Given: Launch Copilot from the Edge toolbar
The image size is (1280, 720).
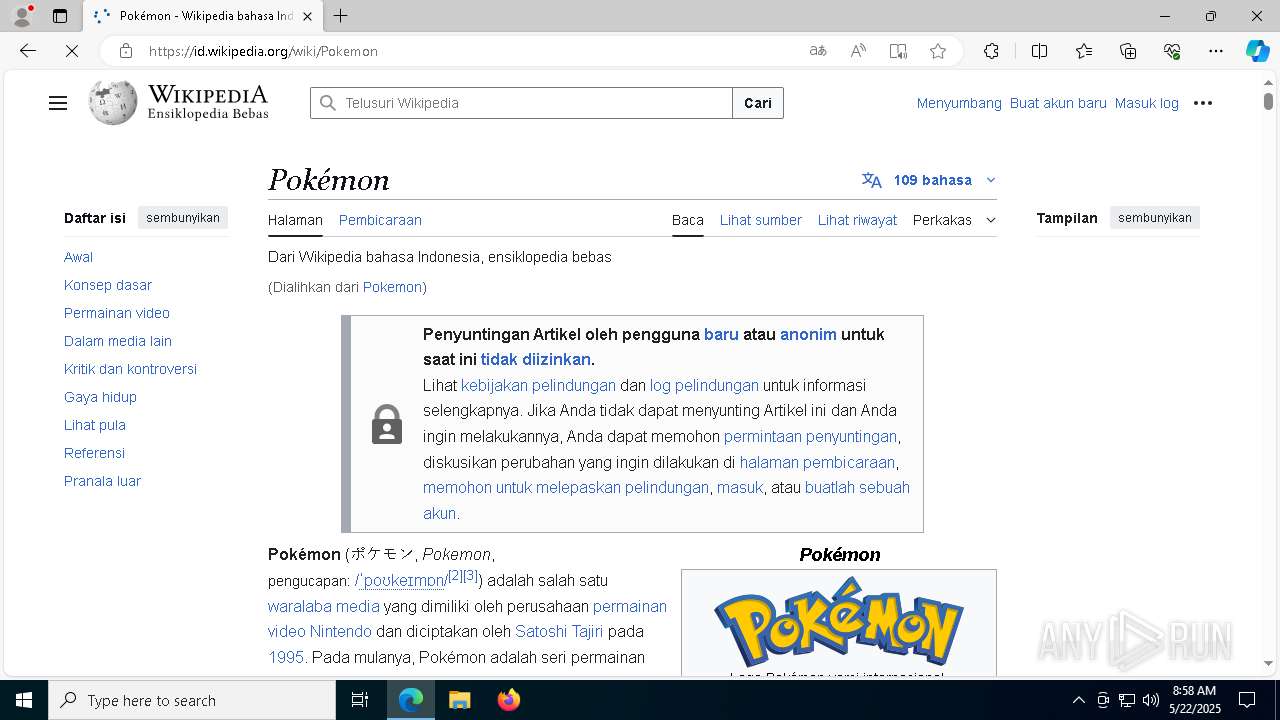Looking at the screenshot, I should [x=1257, y=51].
